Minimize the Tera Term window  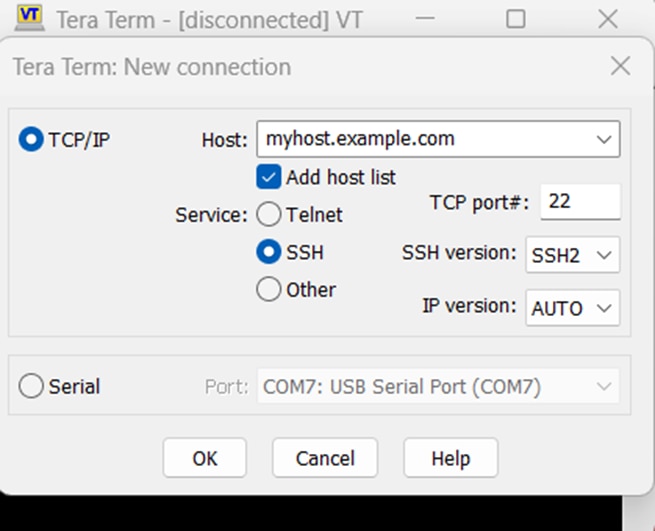pyautogui.click(x=425, y=18)
